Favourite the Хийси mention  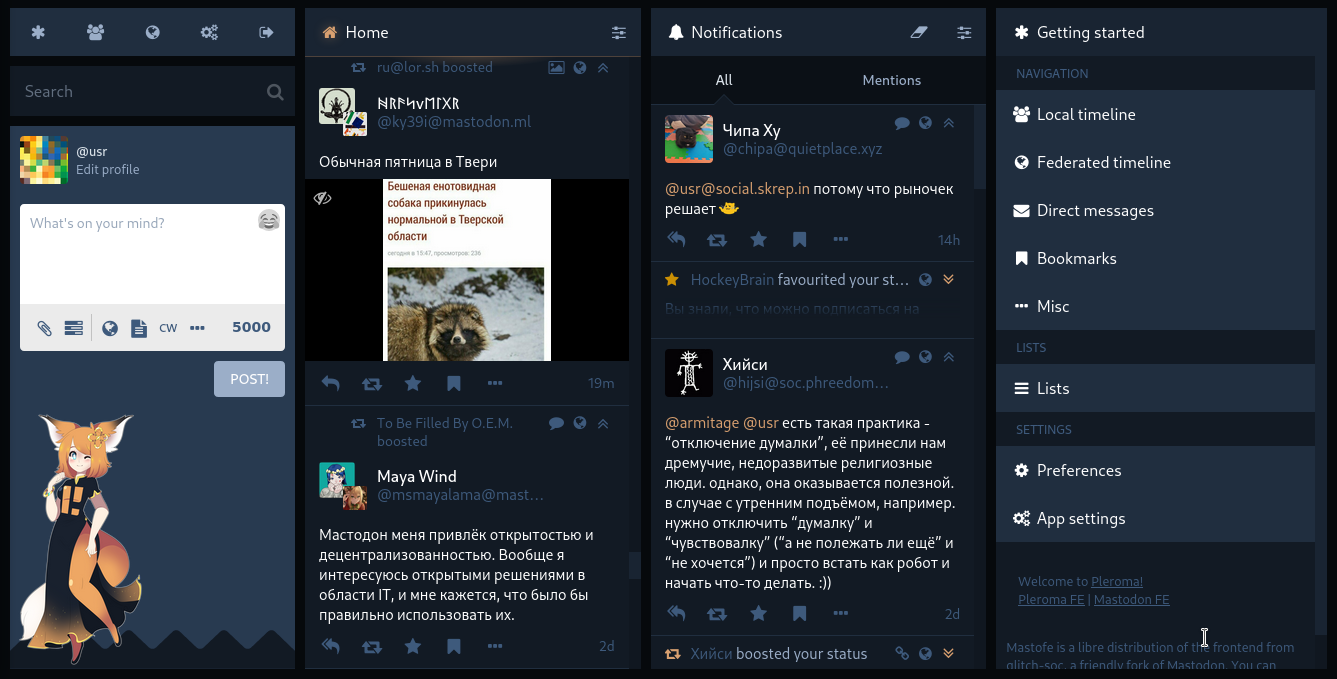pos(758,614)
